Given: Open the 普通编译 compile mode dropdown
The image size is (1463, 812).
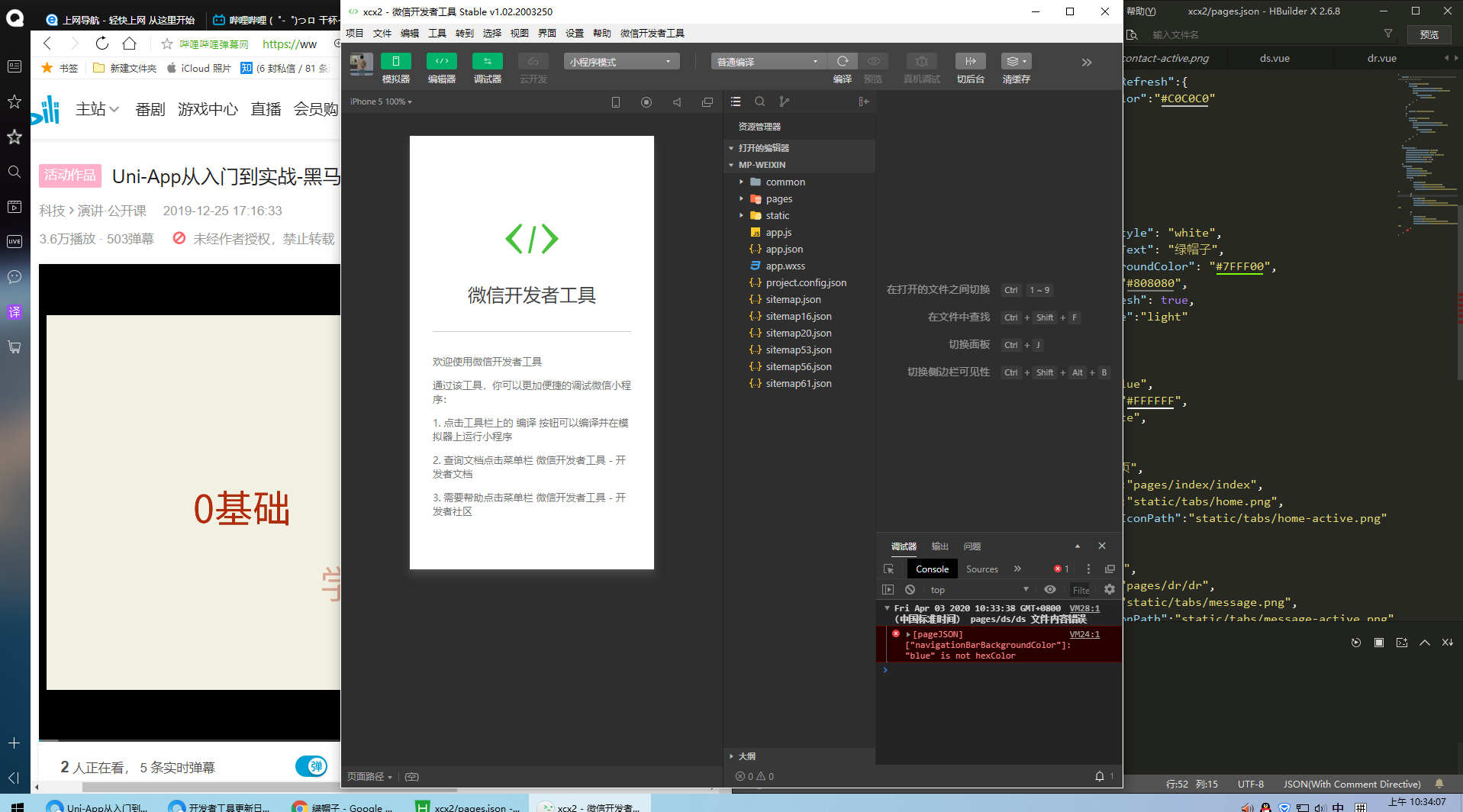Looking at the screenshot, I should click(769, 62).
